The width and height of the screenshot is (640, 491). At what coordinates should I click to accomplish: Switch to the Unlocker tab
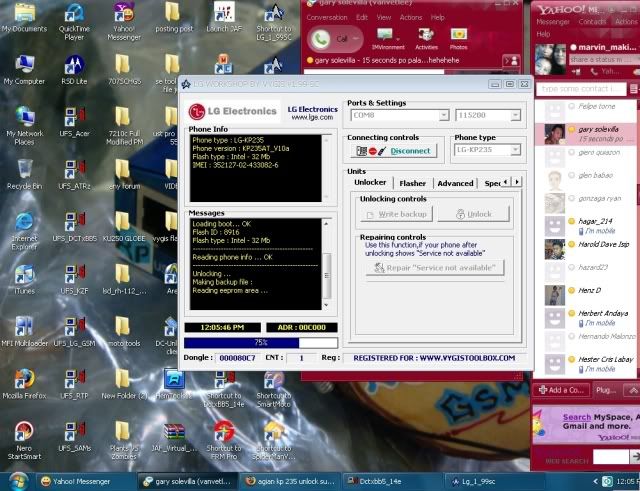[370, 182]
